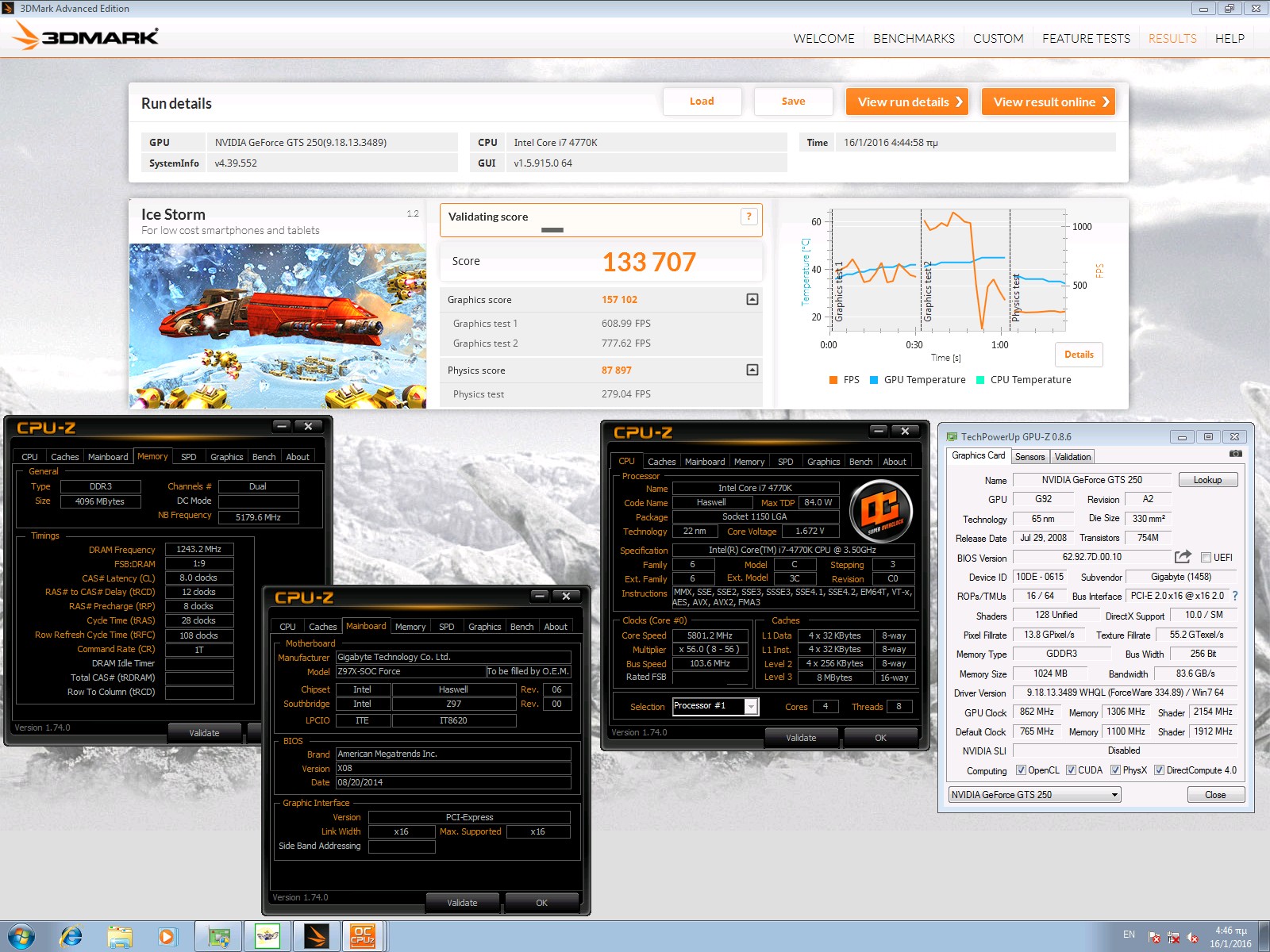The width and height of the screenshot is (1270, 952).
Task: Open the Windows Start button
Action: 21,936
